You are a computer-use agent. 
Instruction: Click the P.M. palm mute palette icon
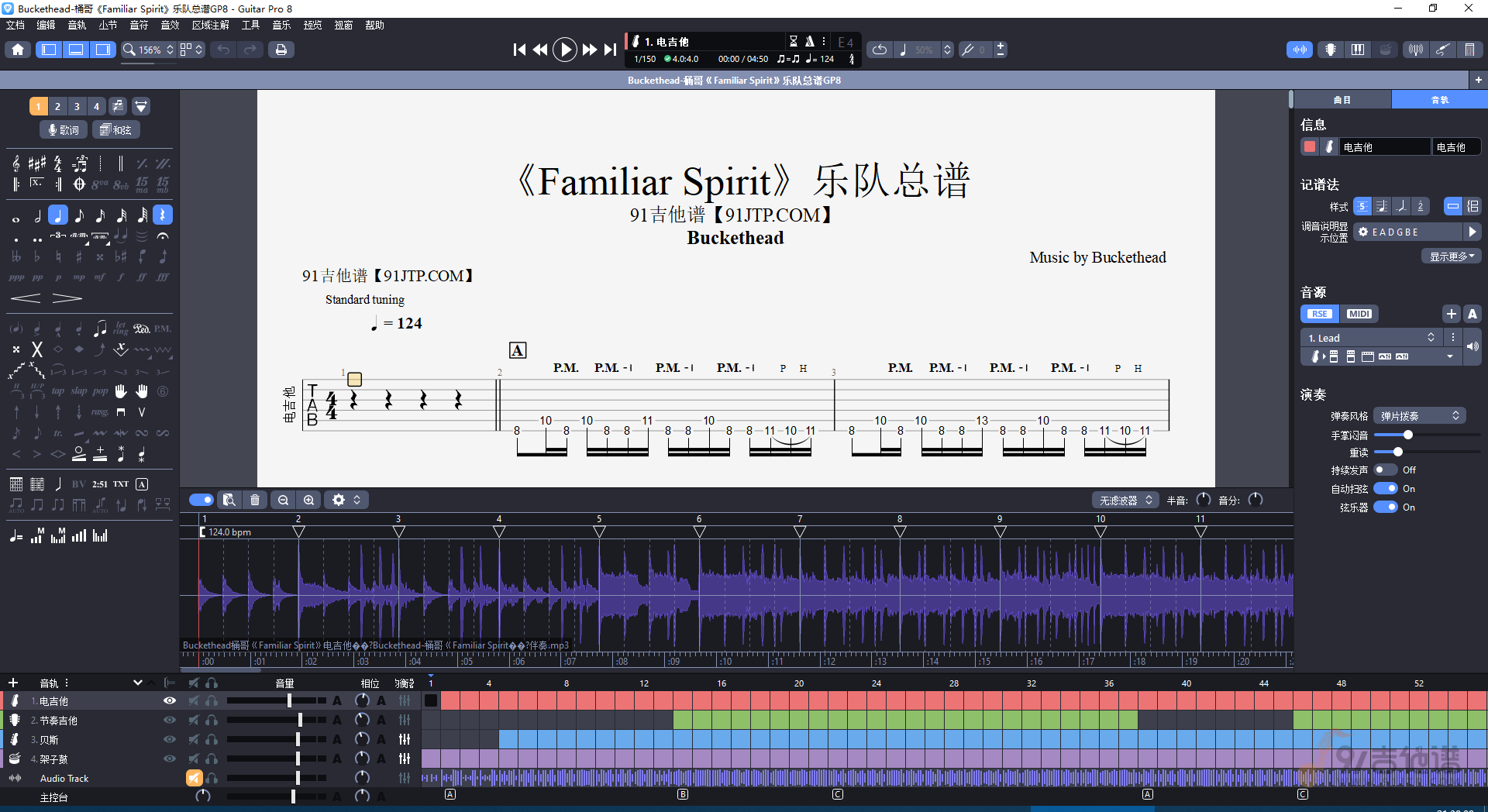tap(162, 329)
